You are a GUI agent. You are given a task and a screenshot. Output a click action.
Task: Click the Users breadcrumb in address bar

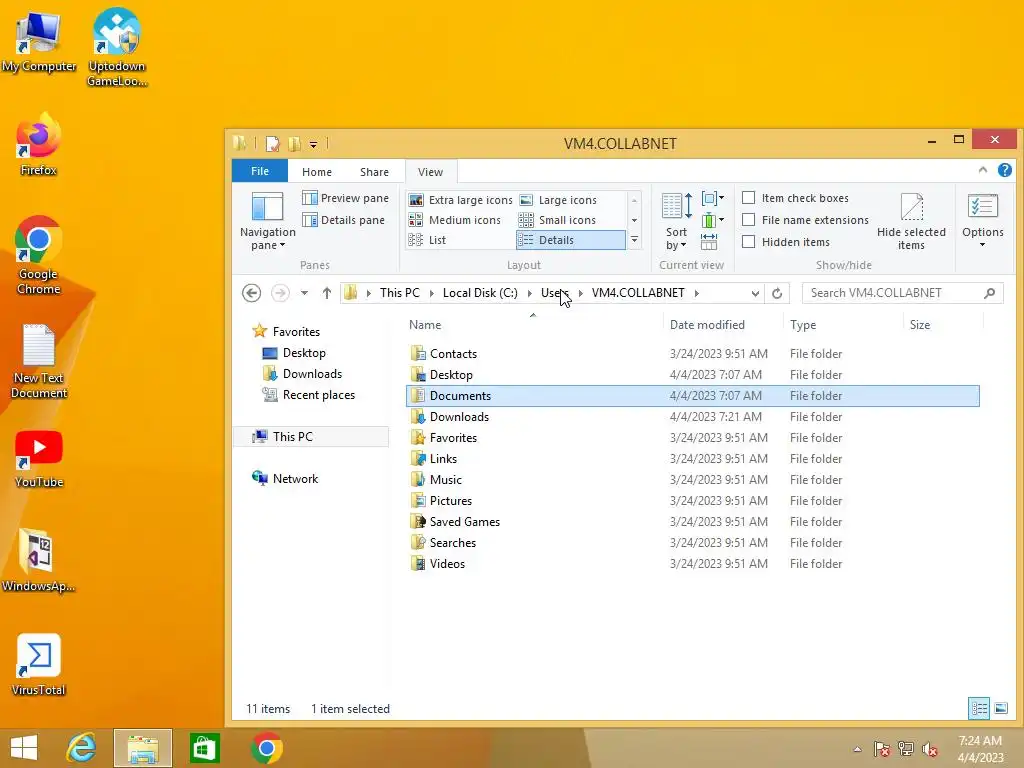point(554,293)
